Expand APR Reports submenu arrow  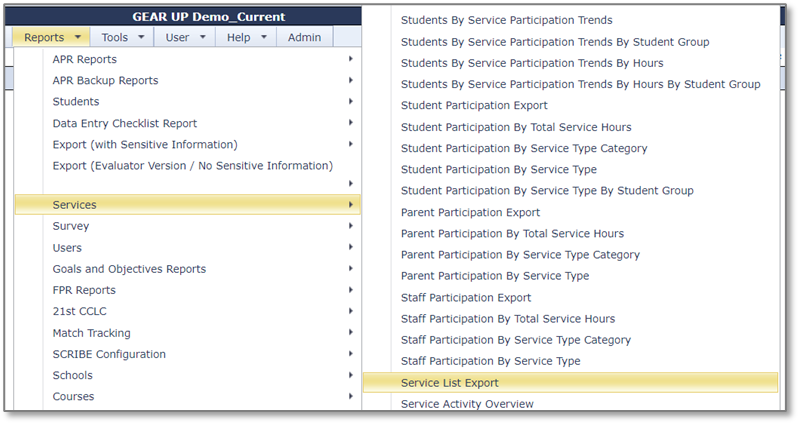351,59
